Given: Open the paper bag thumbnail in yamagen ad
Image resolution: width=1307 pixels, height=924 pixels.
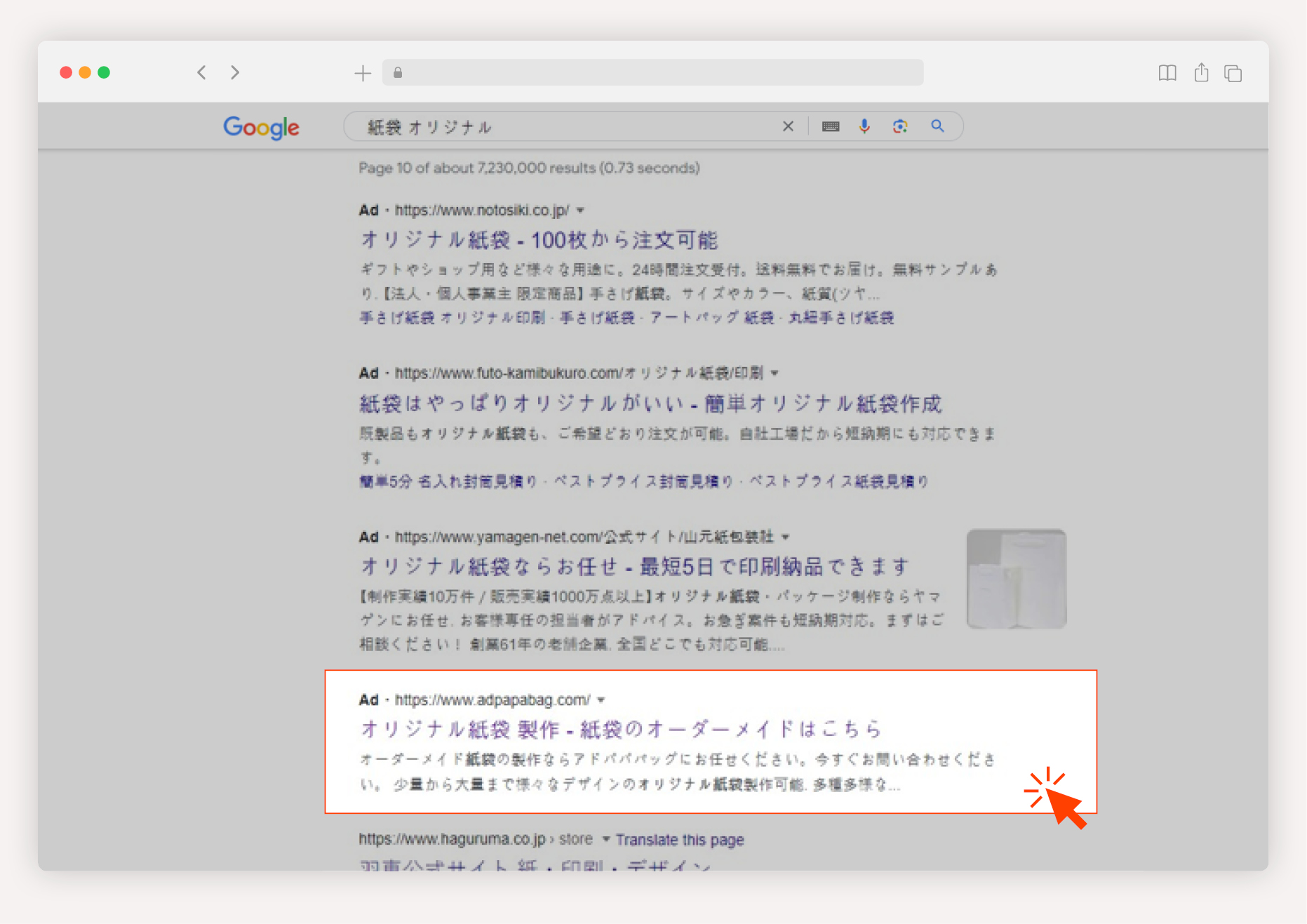Looking at the screenshot, I should pyautogui.click(x=1017, y=579).
